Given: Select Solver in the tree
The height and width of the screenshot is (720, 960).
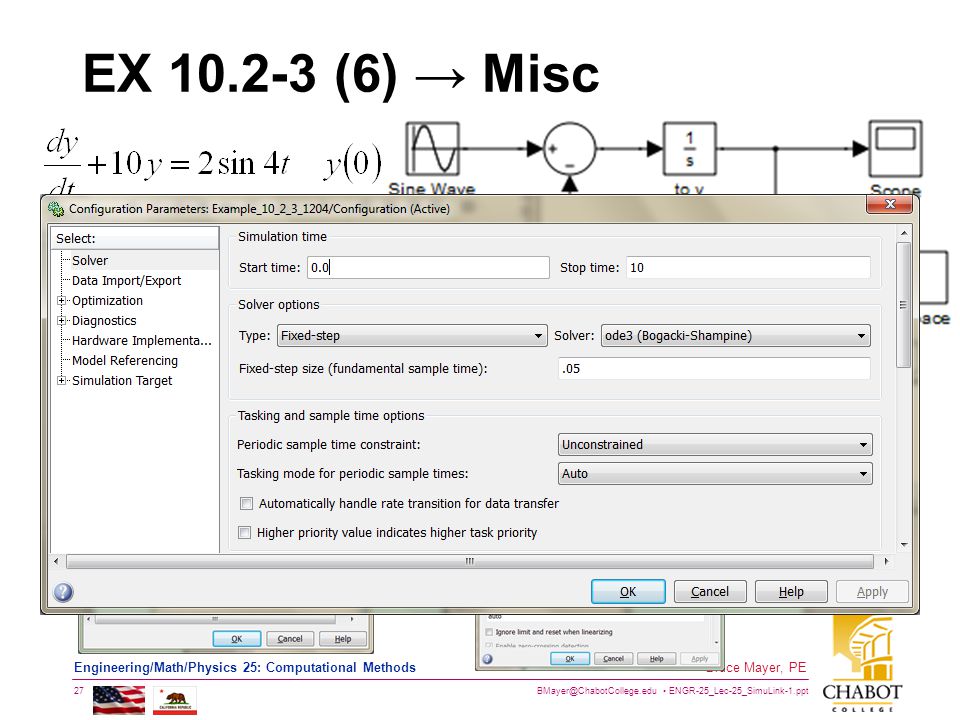Looking at the screenshot, I should (x=90, y=261).
